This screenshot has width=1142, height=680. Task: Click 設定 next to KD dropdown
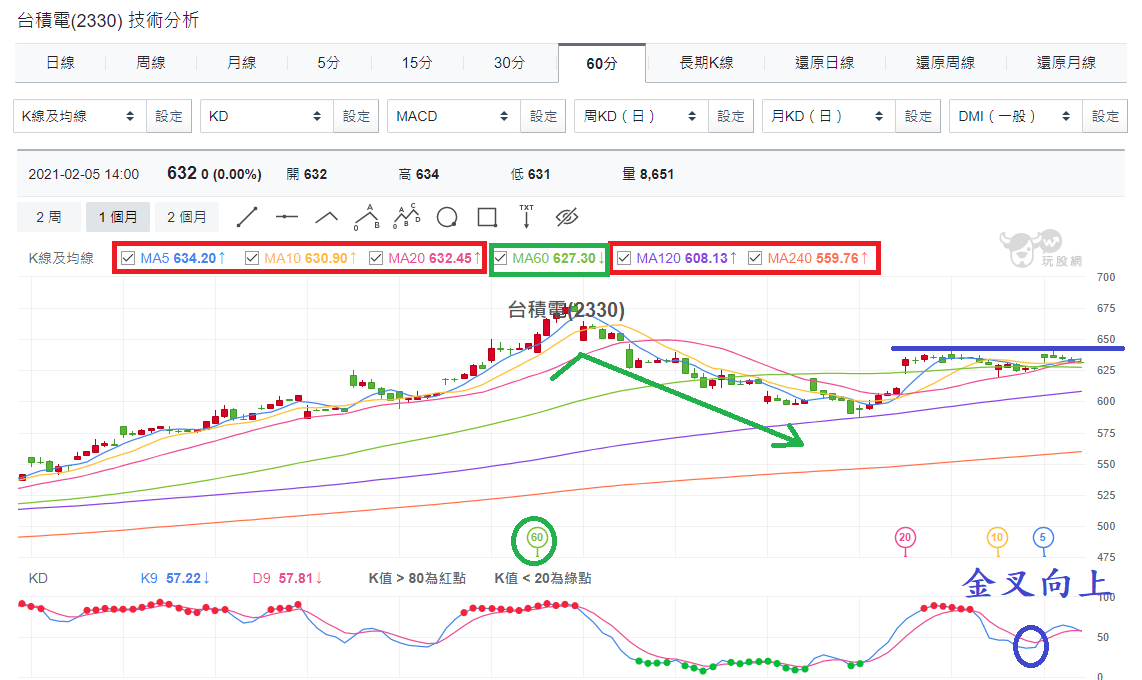click(356, 116)
